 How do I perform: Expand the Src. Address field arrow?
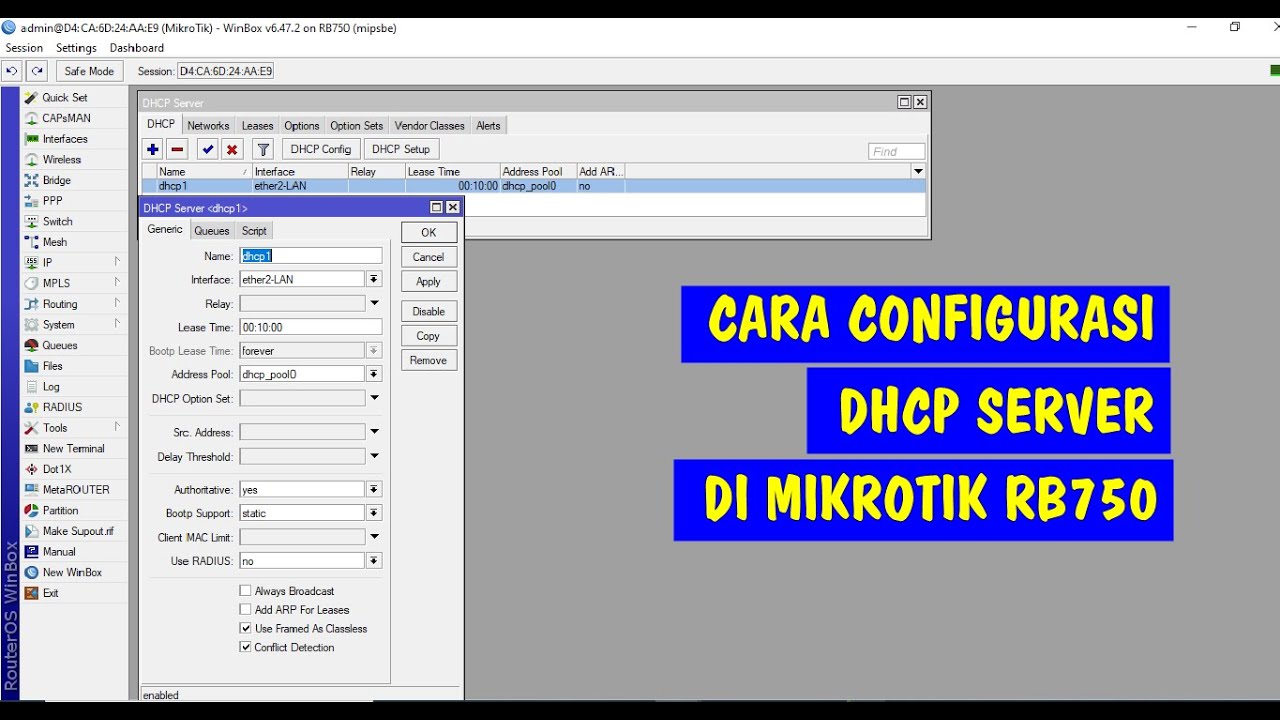(374, 432)
